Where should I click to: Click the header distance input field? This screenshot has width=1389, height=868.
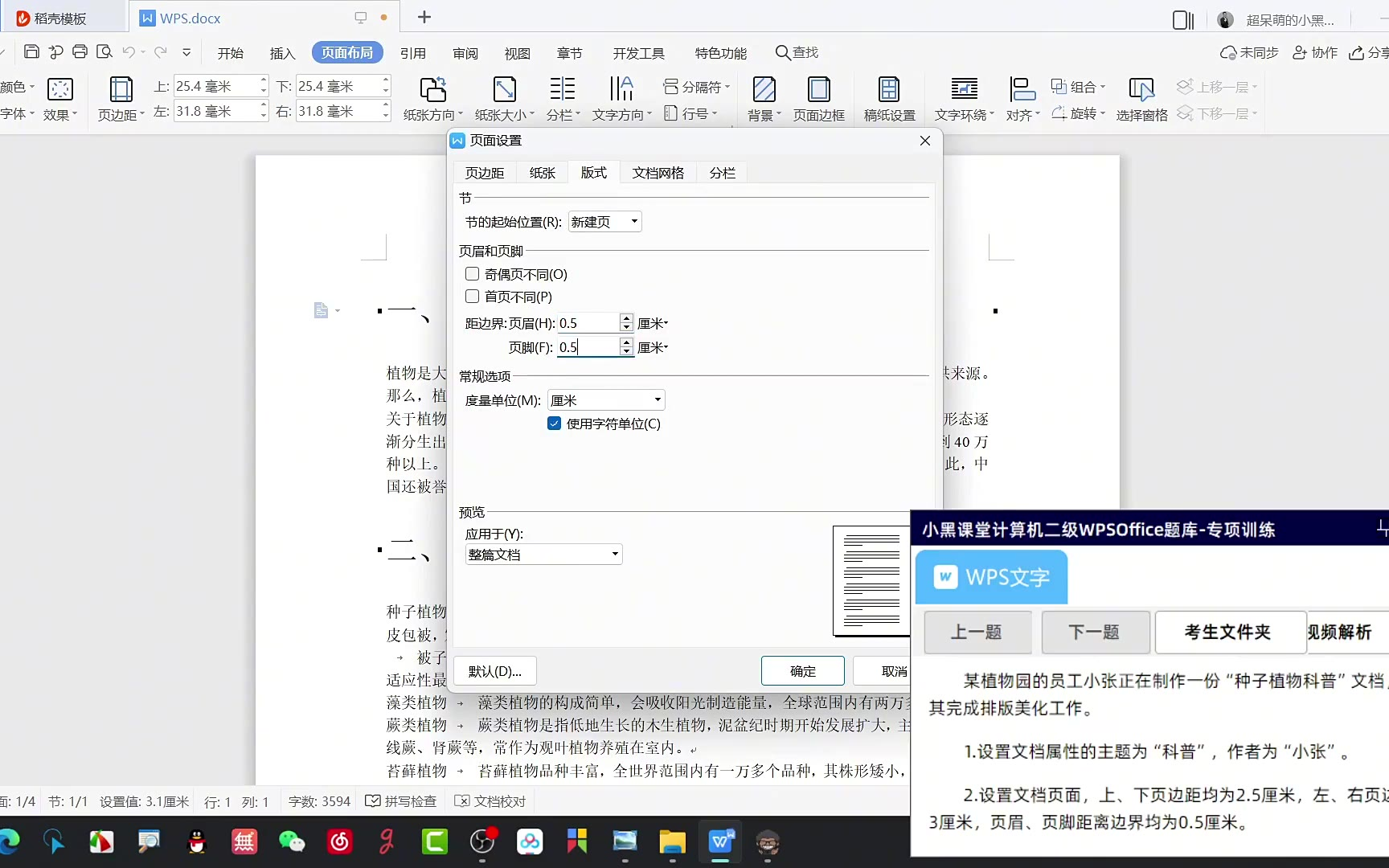[x=588, y=323]
